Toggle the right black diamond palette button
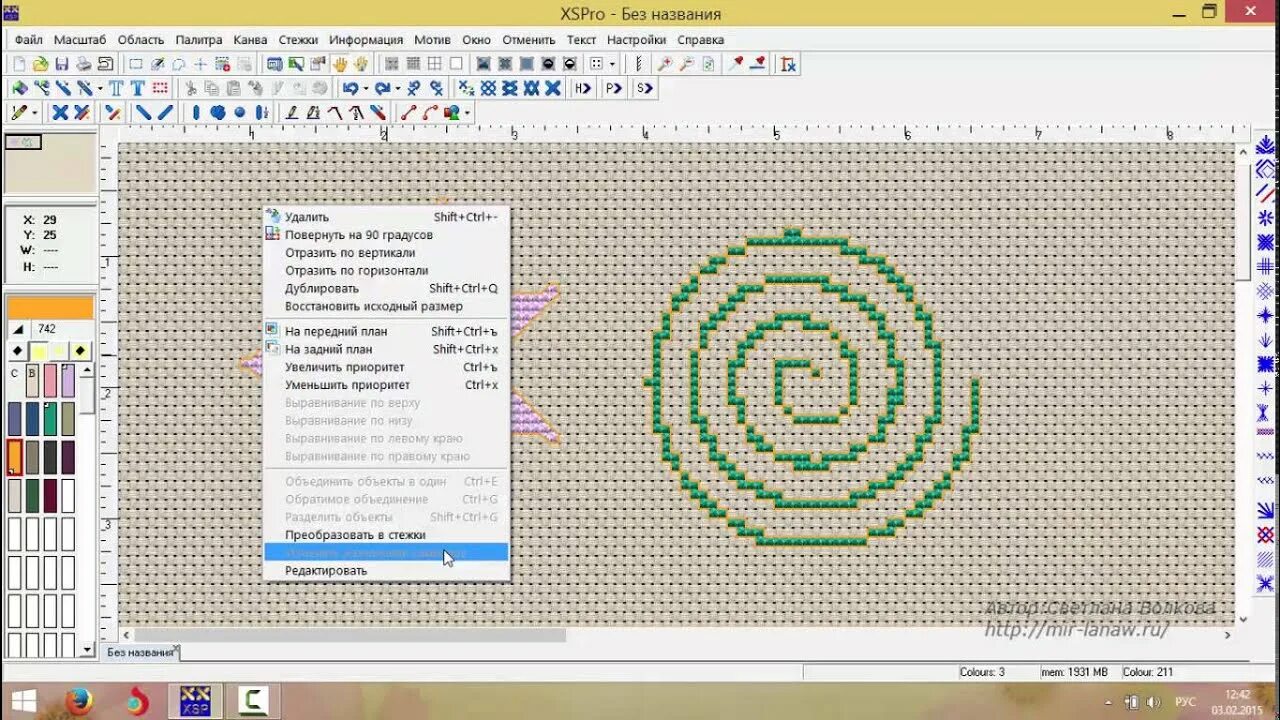 [x=80, y=351]
